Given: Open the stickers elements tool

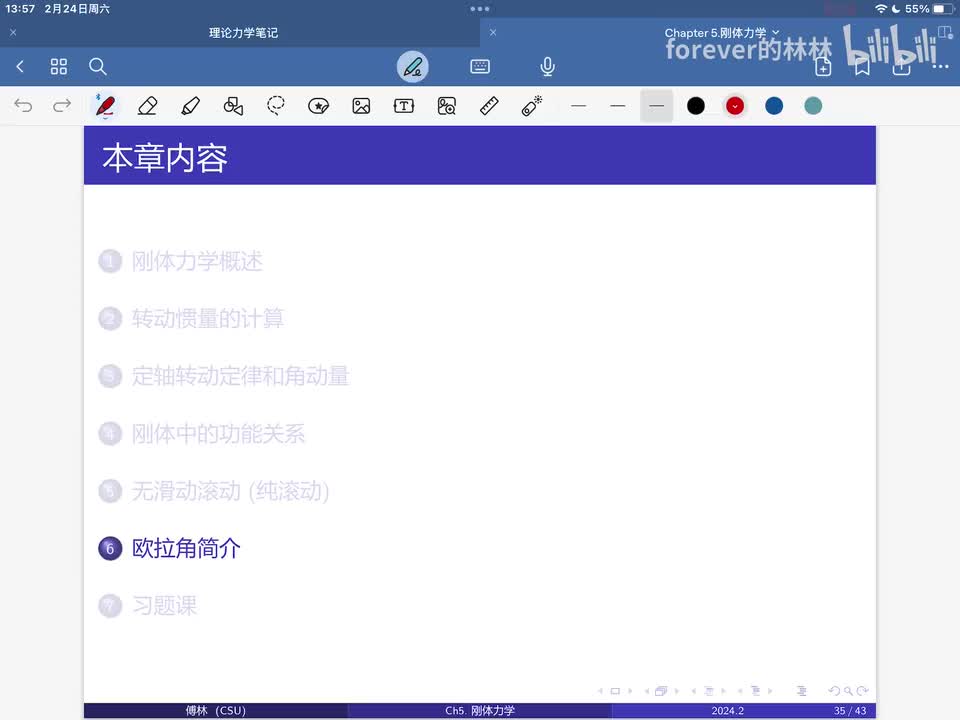Looking at the screenshot, I should pyautogui.click(x=318, y=106).
